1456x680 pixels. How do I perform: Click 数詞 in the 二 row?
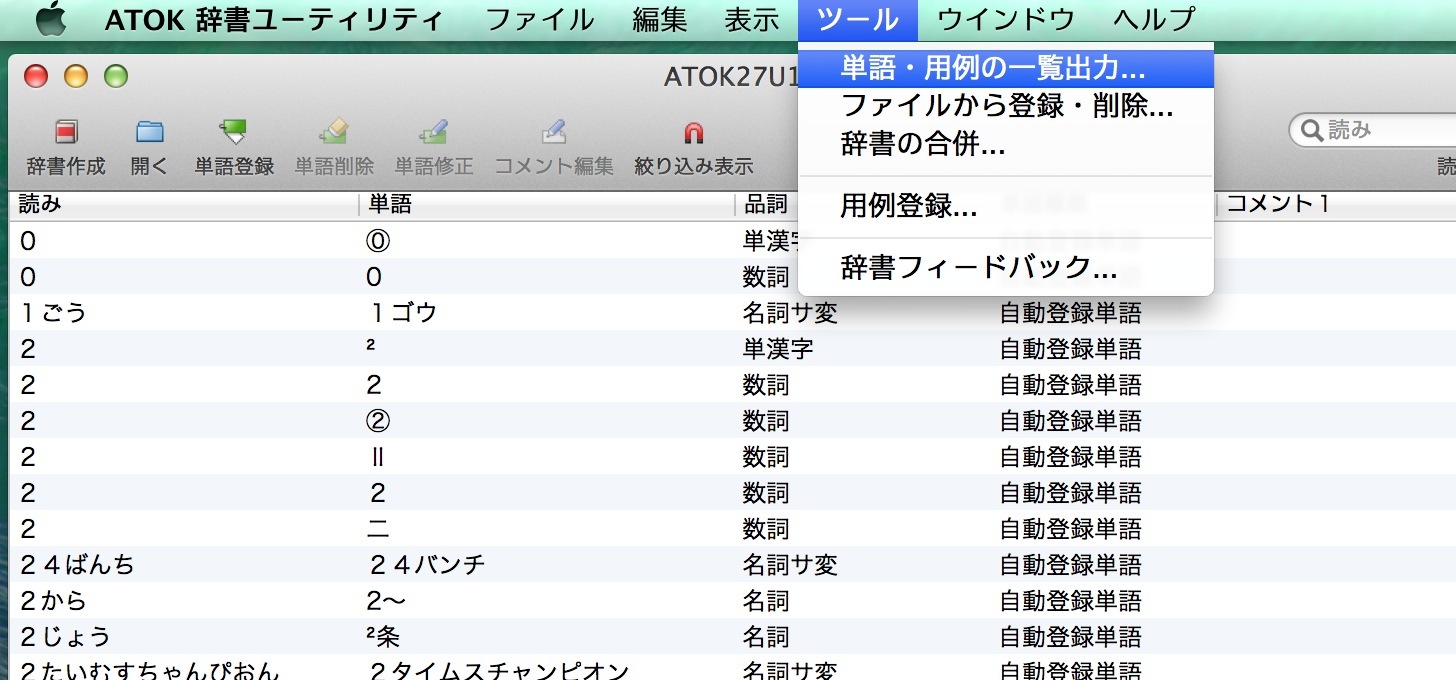coord(766,529)
